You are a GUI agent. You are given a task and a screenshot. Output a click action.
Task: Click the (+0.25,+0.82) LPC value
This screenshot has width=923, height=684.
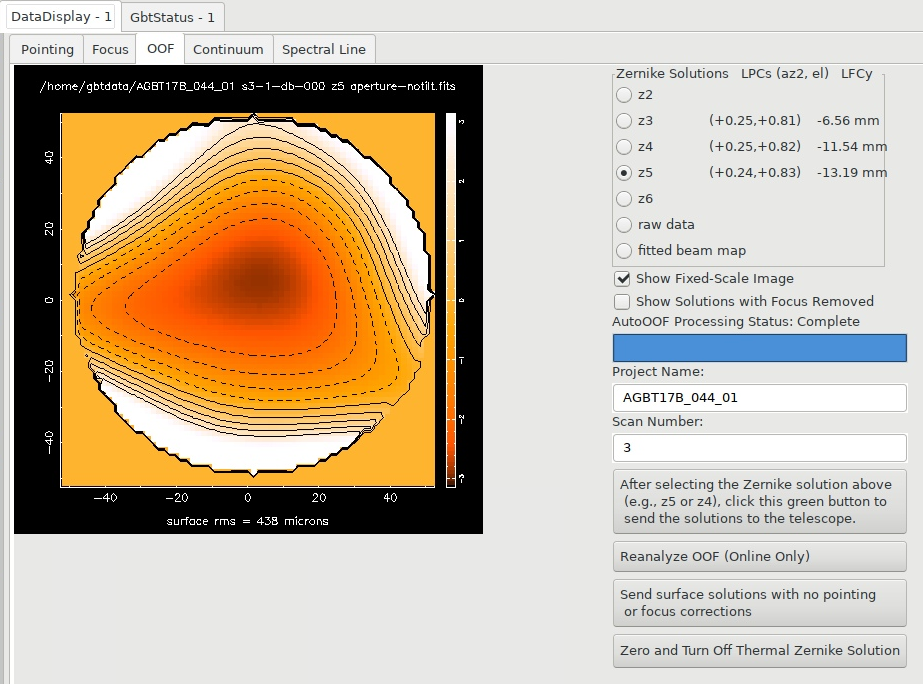tap(755, 147)
